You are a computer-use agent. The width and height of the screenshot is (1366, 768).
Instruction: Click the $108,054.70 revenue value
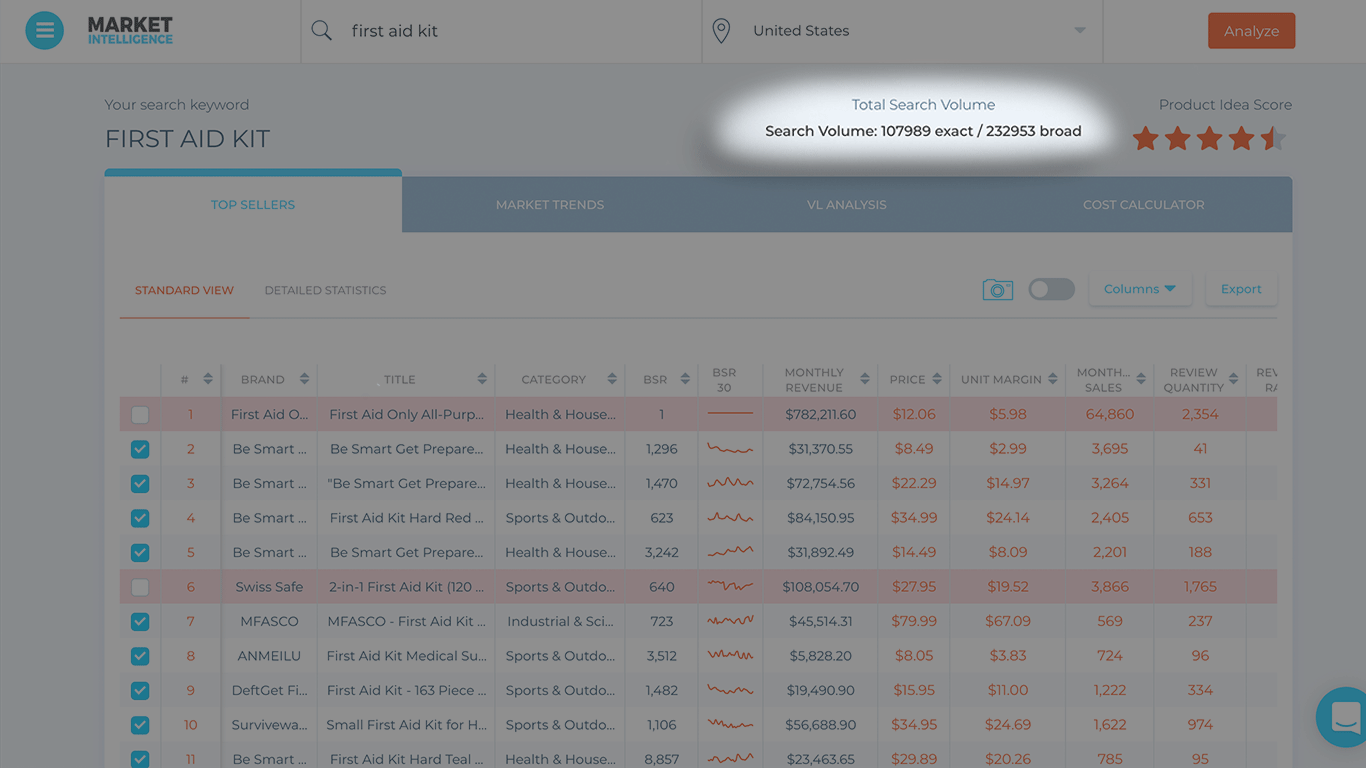821,587
